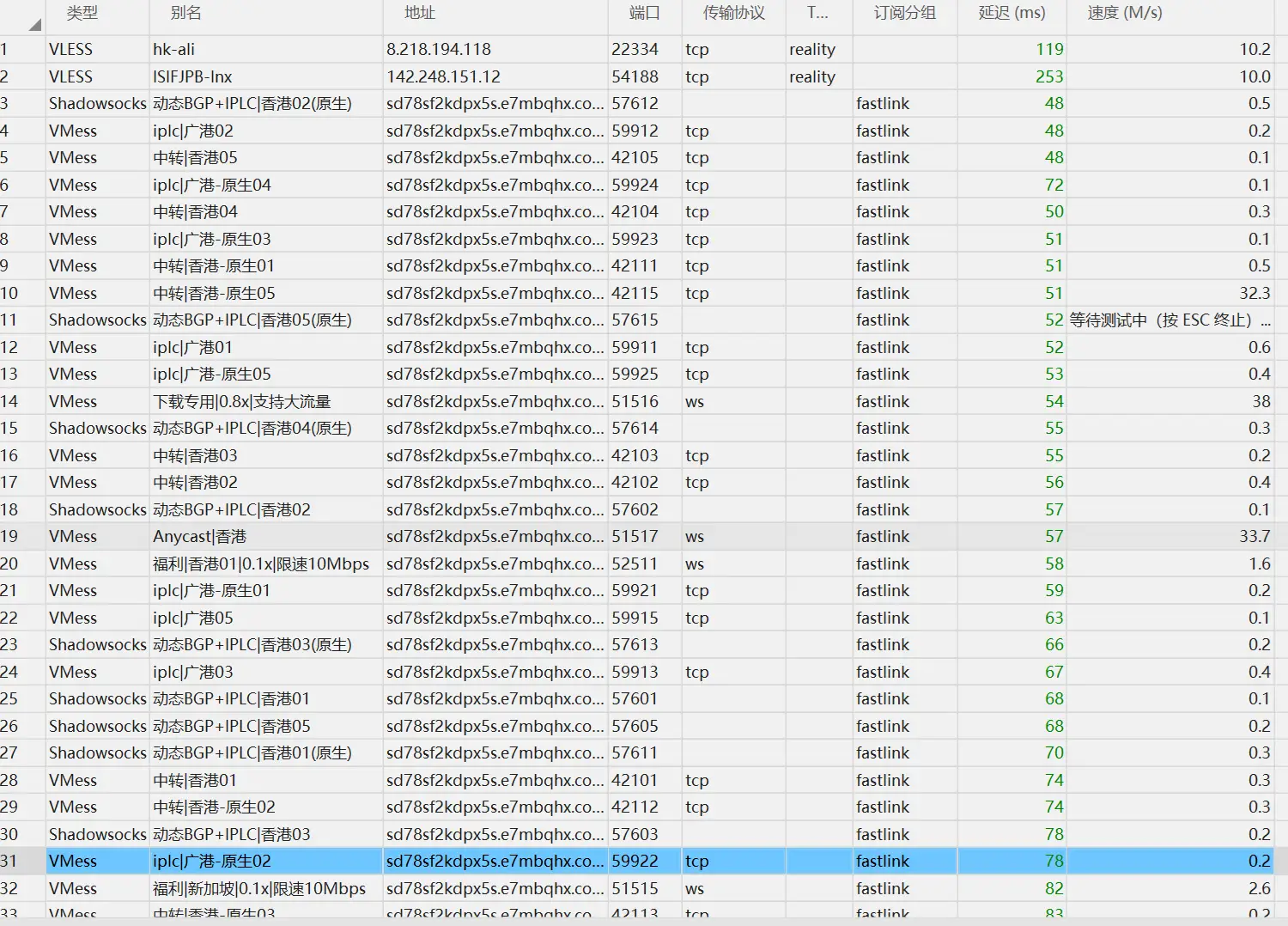This screenshot has height=926, width=1288.
Task: Click row number 11 header
Action: (x=10, y=320)
